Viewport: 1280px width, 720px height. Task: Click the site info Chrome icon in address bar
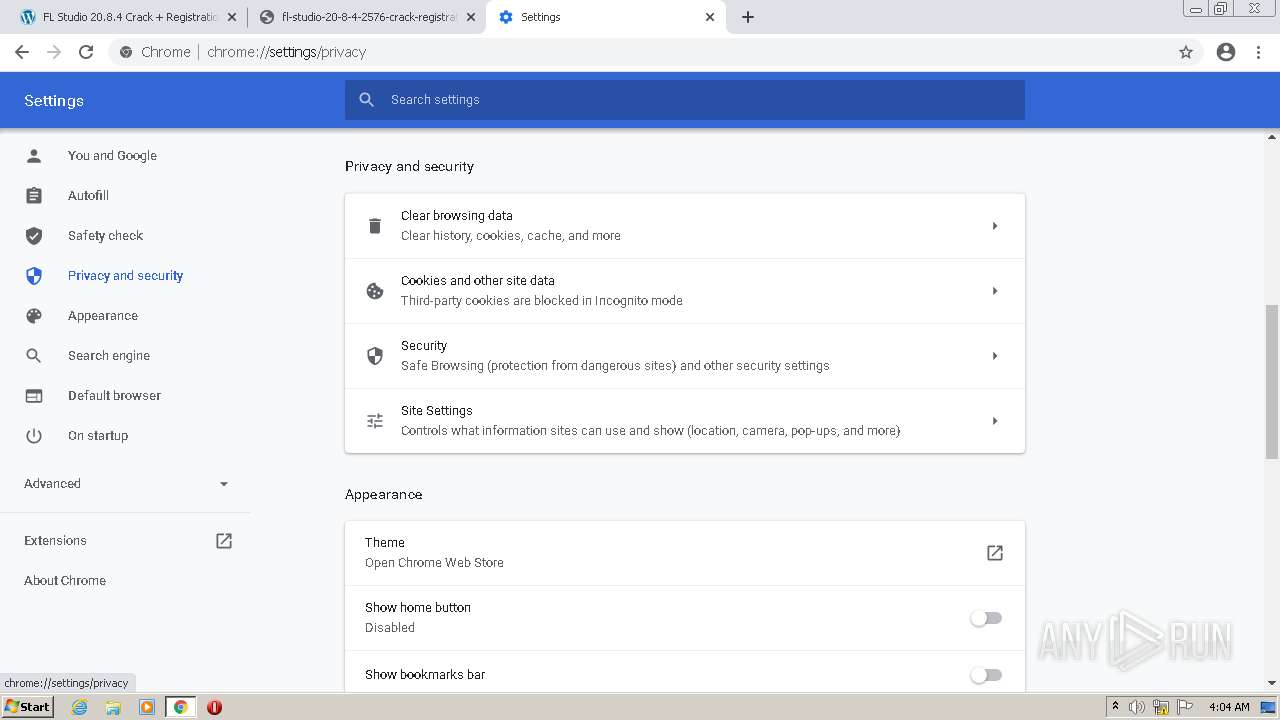coord(126,52)
